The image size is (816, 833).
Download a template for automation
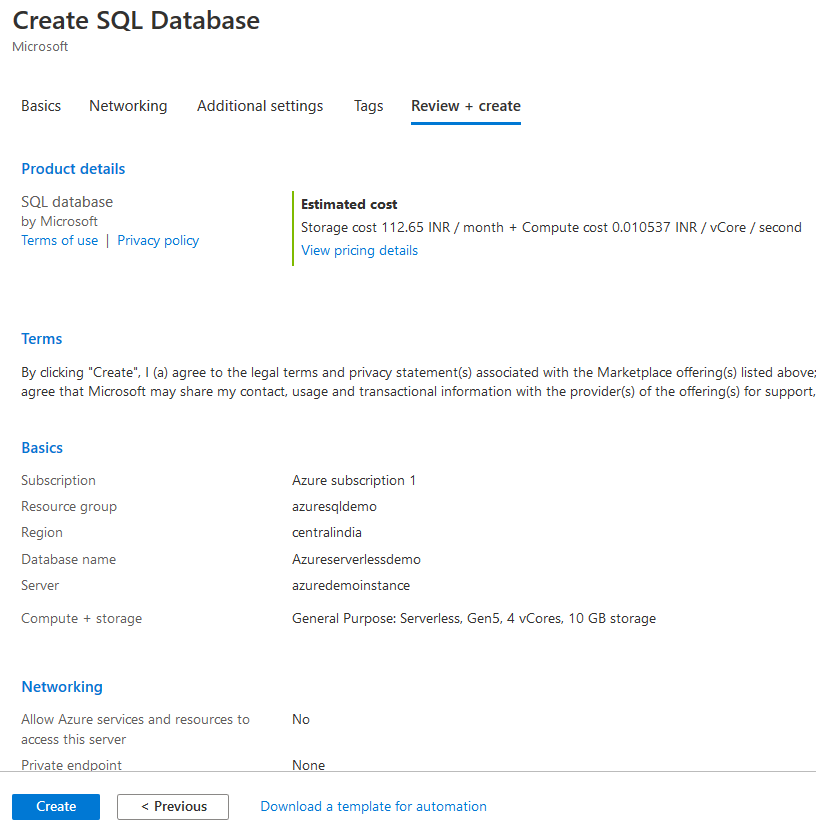tap(373, 806)
